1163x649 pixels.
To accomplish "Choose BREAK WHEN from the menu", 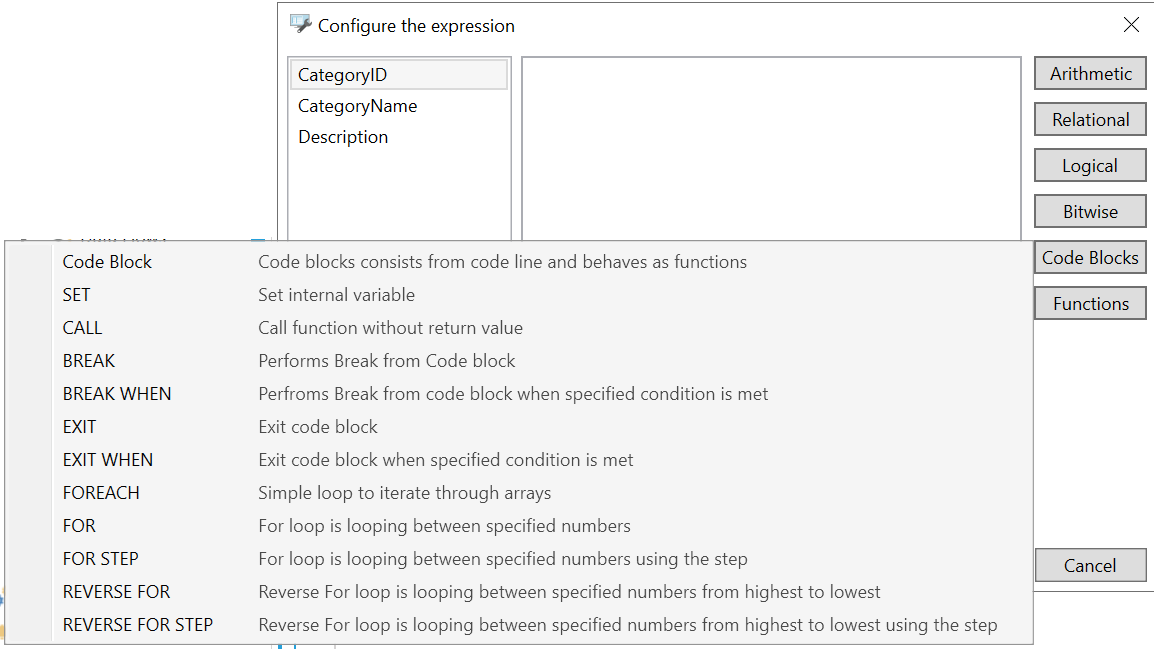I will (117, 394).
